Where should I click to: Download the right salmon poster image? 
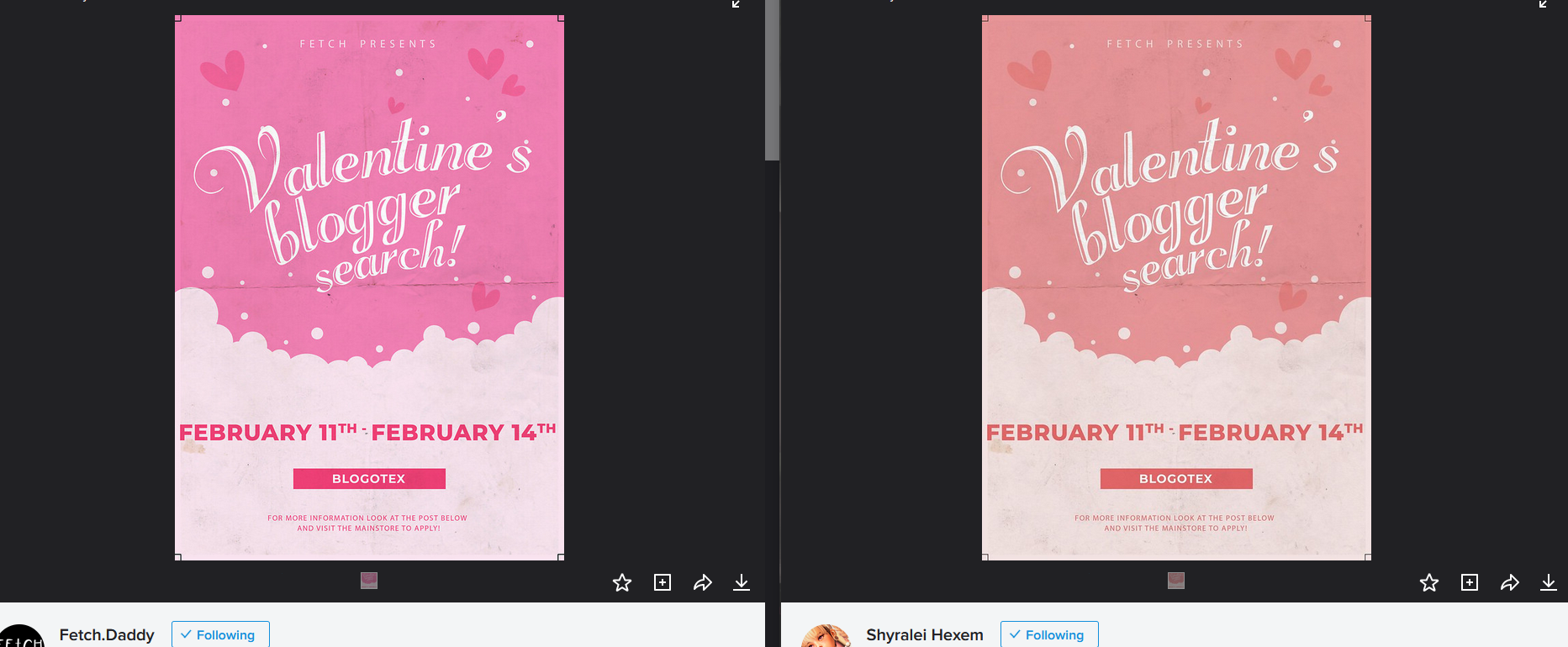click(x=1549, y=582)
